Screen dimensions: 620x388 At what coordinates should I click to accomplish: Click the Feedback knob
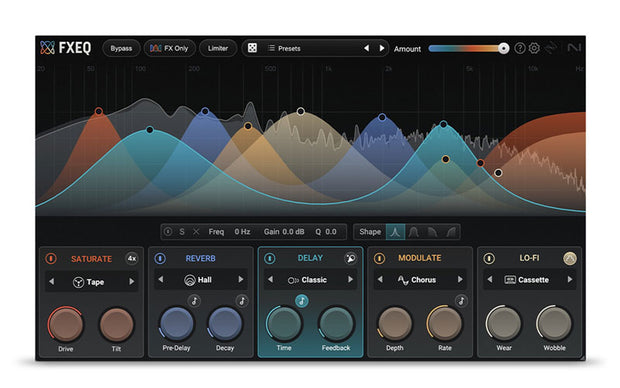336,324
